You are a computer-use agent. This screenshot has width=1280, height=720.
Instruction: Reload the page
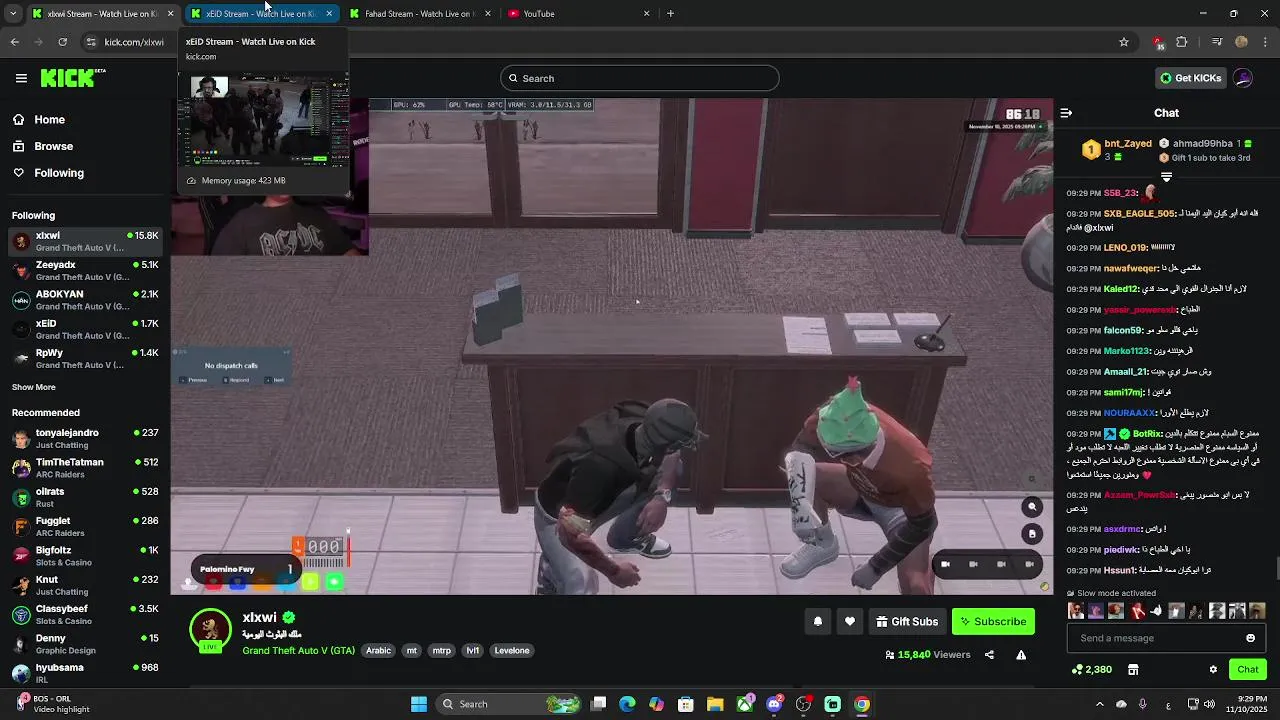tap(62, 42)
